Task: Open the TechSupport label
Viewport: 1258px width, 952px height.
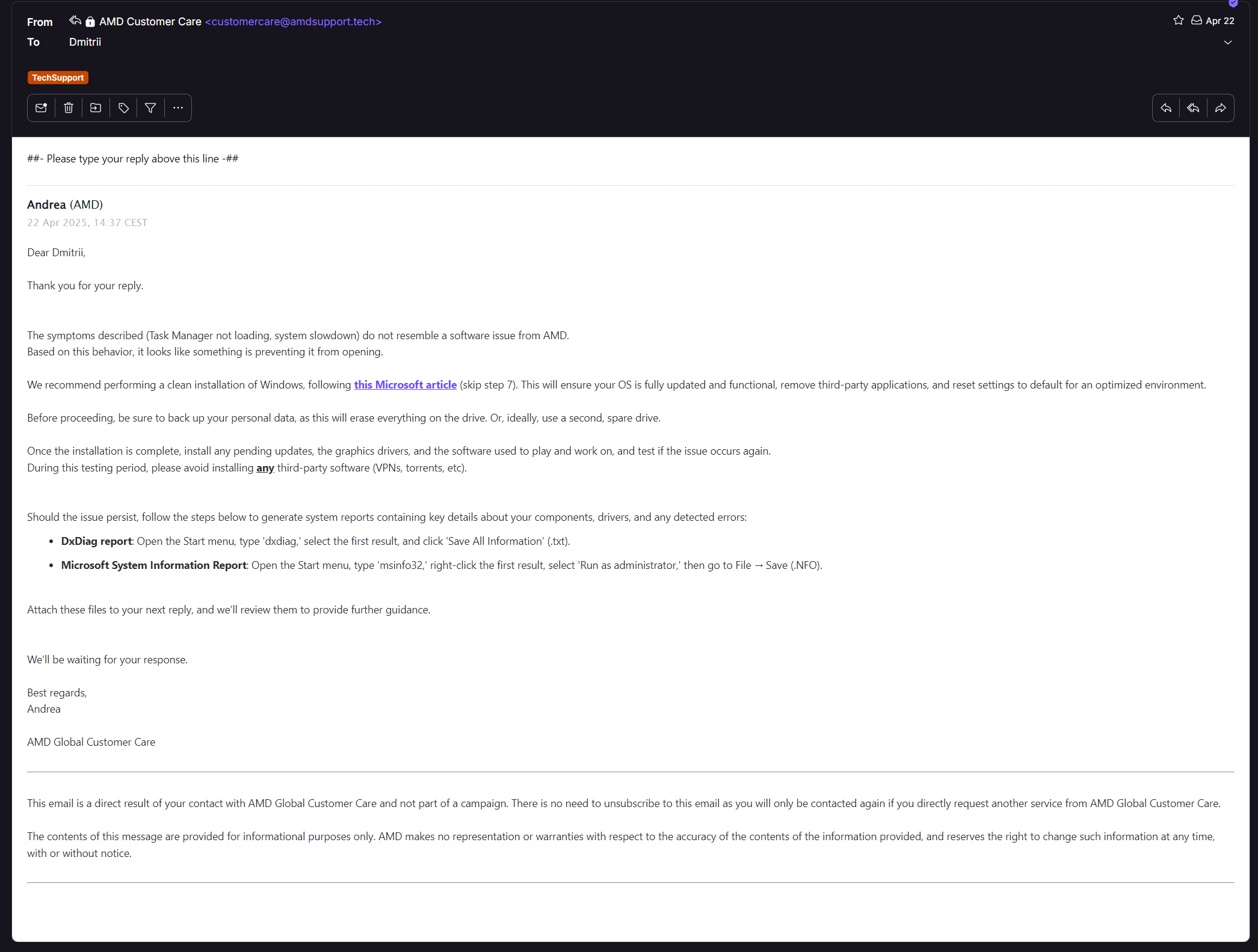Action: (x=58, y=78)
